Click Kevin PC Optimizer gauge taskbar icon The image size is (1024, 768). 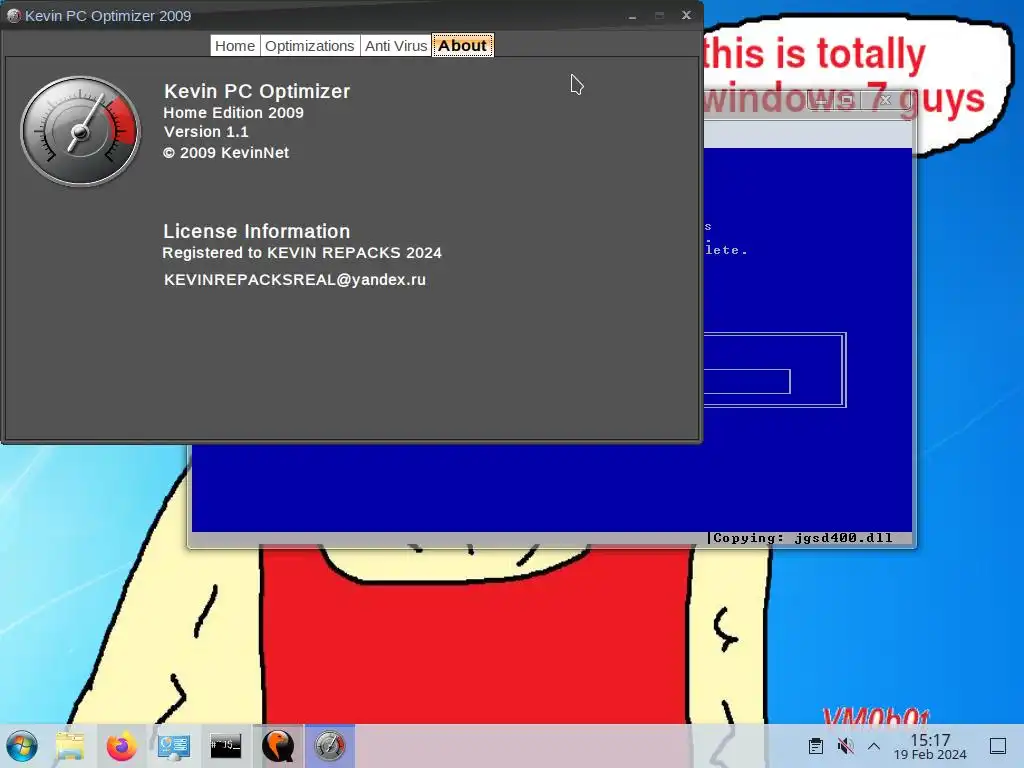pyautogui.click(x=330, y=746)
